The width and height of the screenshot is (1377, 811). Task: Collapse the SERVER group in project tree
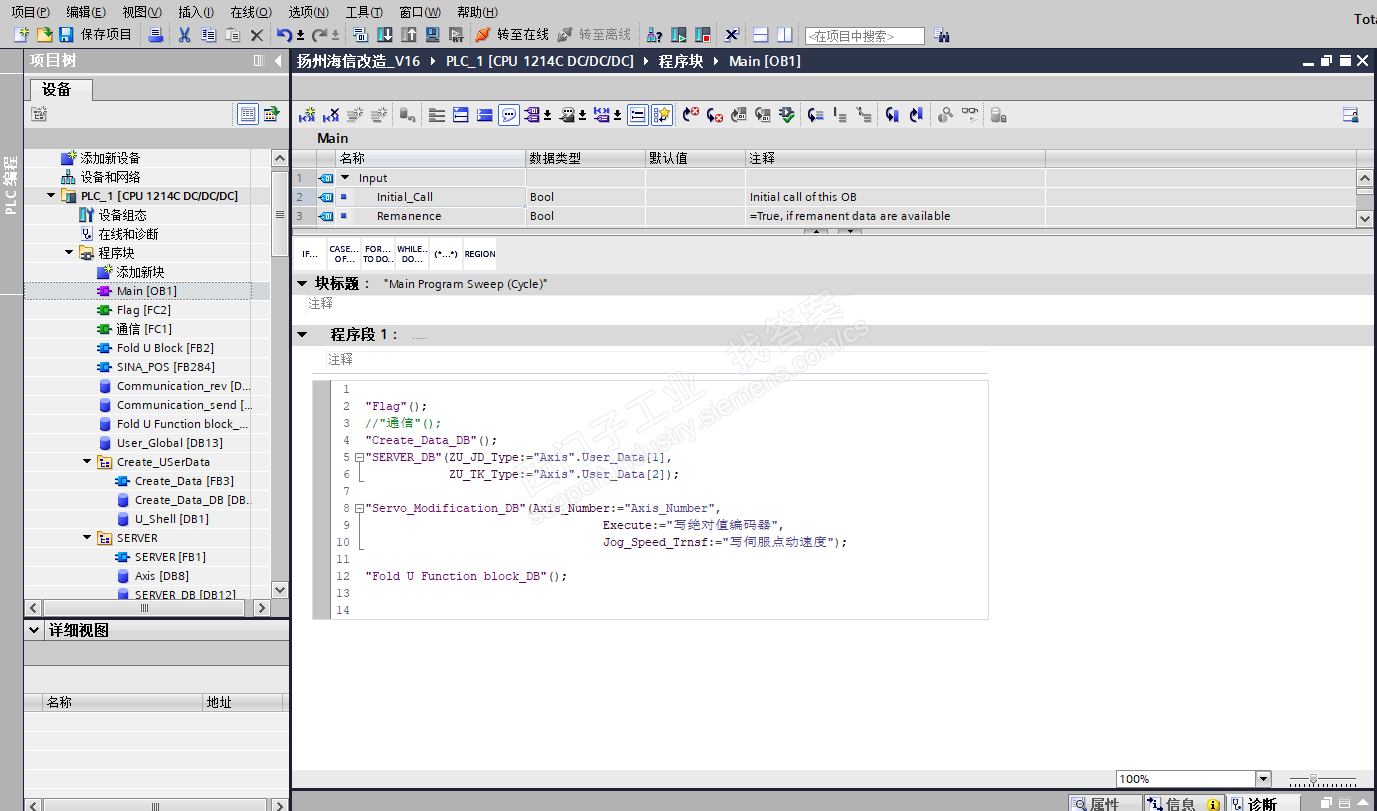point(87,538)
